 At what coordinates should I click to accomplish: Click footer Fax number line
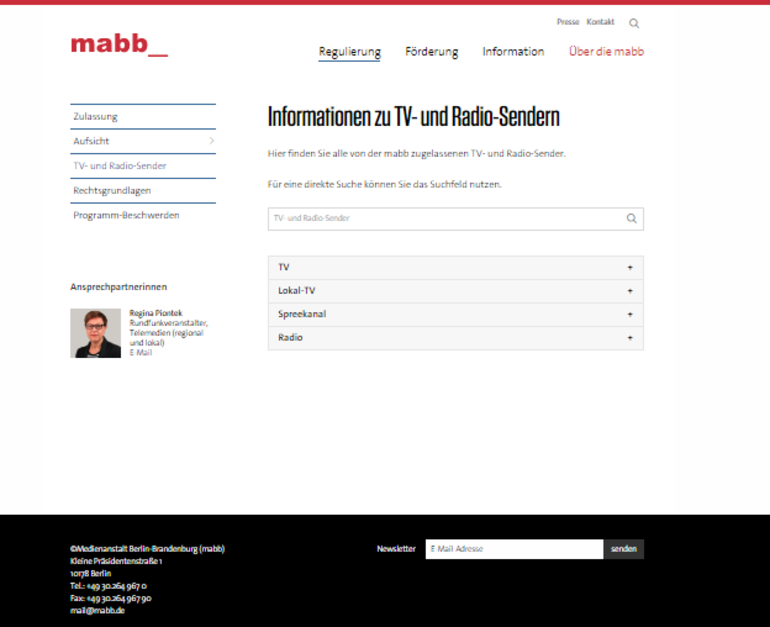[x=110, y=598]
